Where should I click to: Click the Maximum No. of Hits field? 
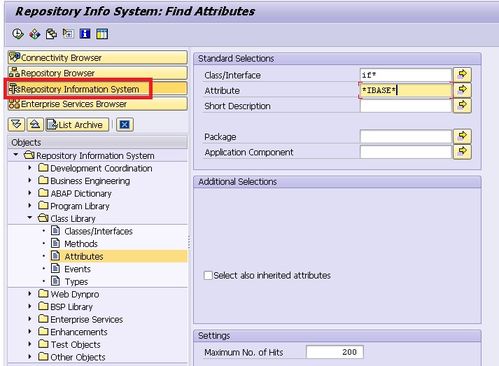[334, 352]
